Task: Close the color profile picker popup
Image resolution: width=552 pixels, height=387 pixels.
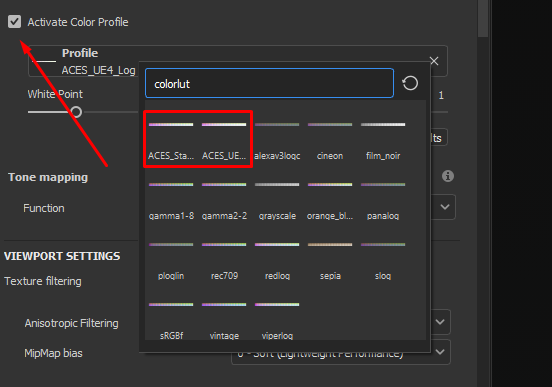Action: click(x=434, y=61)
